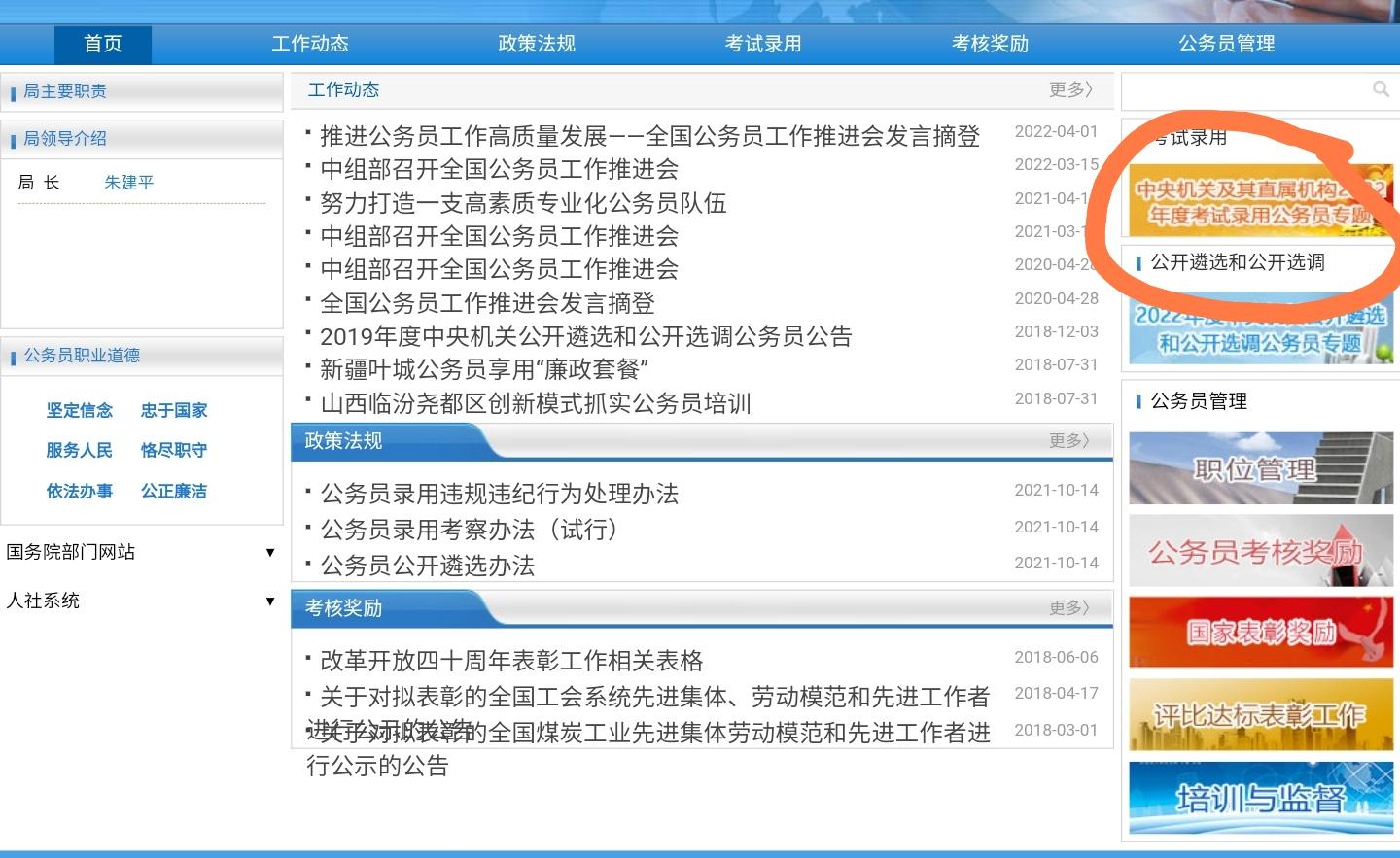This screenshot has width=1400, height=858.
Task: Click into the search input field
Action: (1246, 90)
